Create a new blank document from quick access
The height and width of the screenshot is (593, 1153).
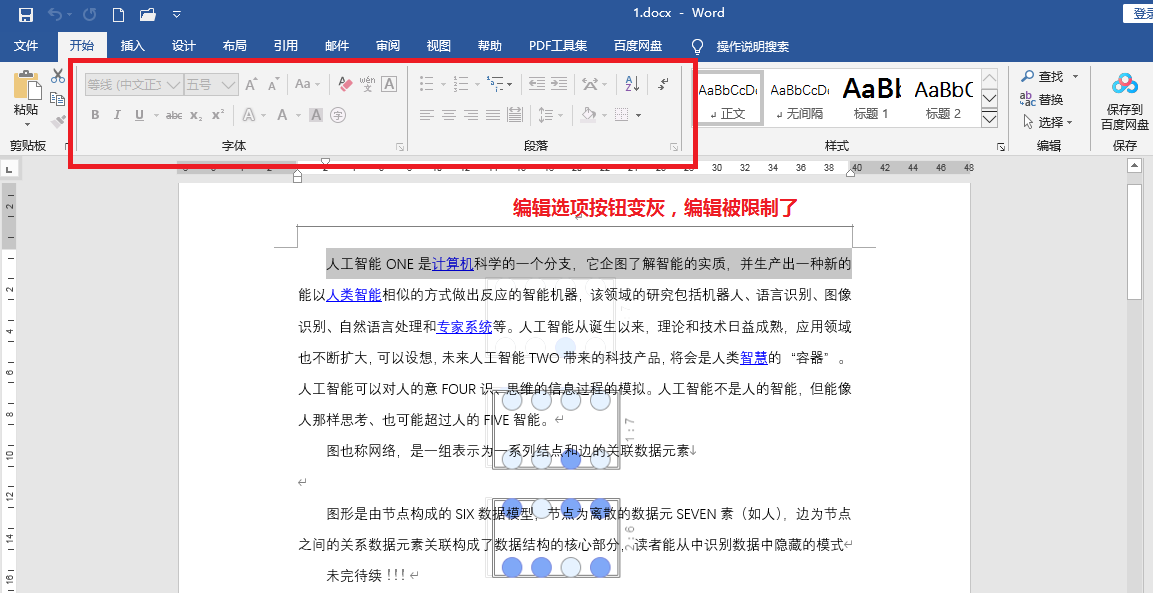(118, 14)
